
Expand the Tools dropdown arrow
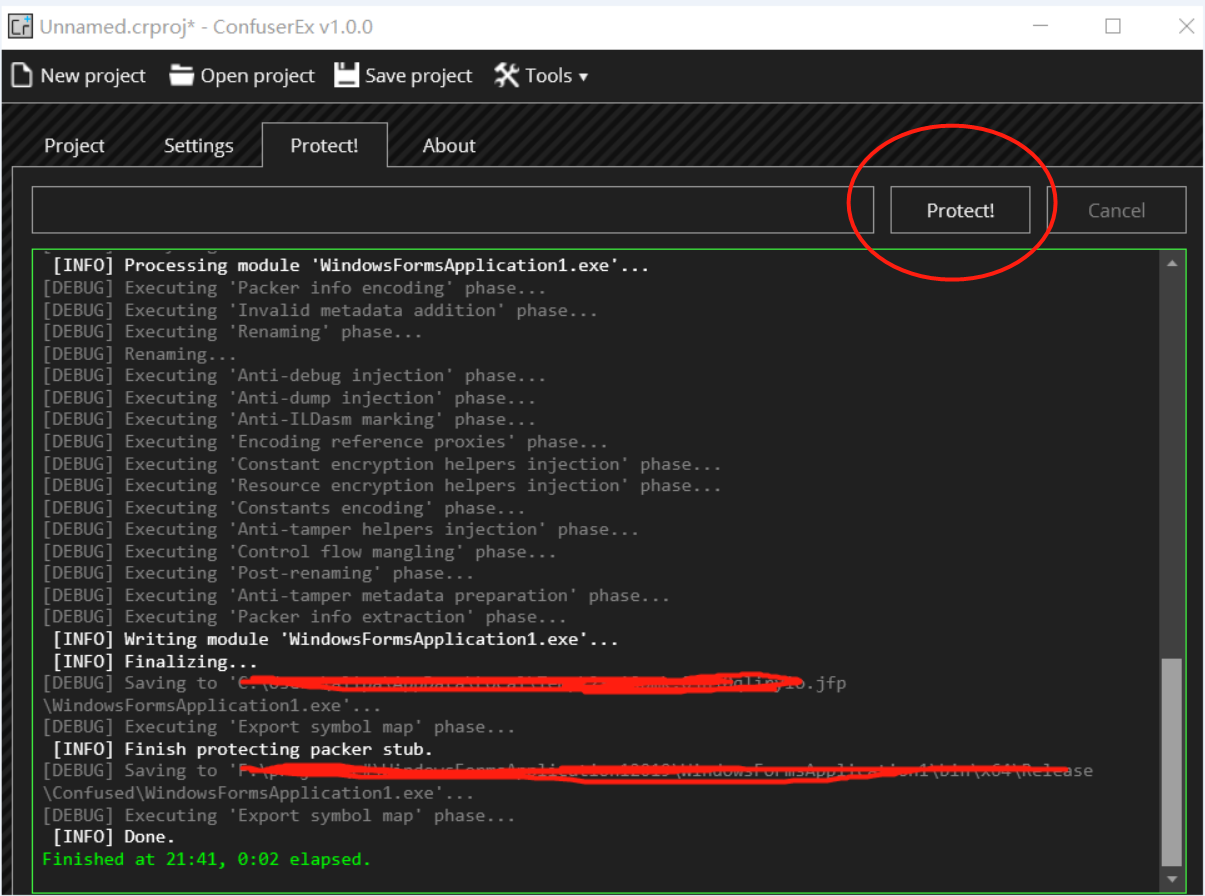(x=583, y=77)
